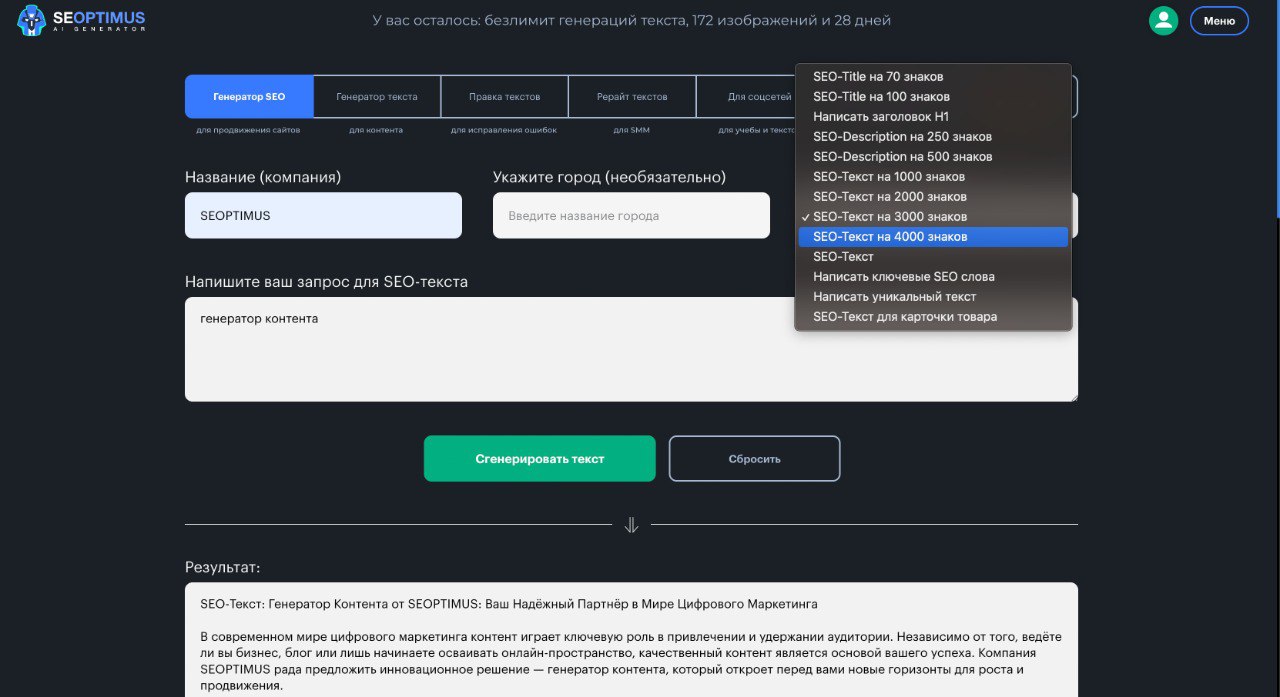
Task: Click the Напишите ваш запрос для SEO-текста label
Action: point(326,282)
